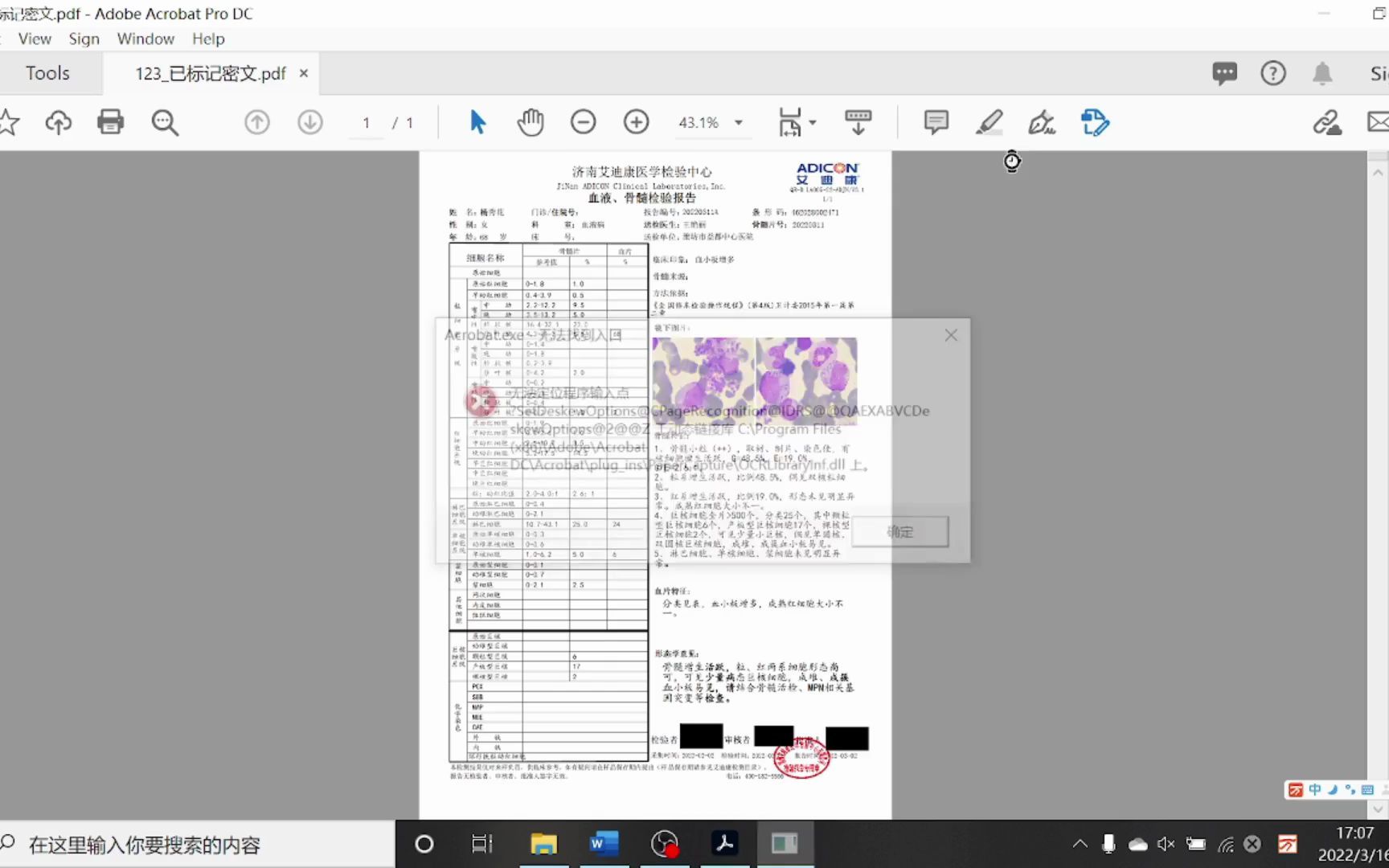The image size is (1389, 868).
Task: Open the Fill & Sign tool
Action: 1041,122
